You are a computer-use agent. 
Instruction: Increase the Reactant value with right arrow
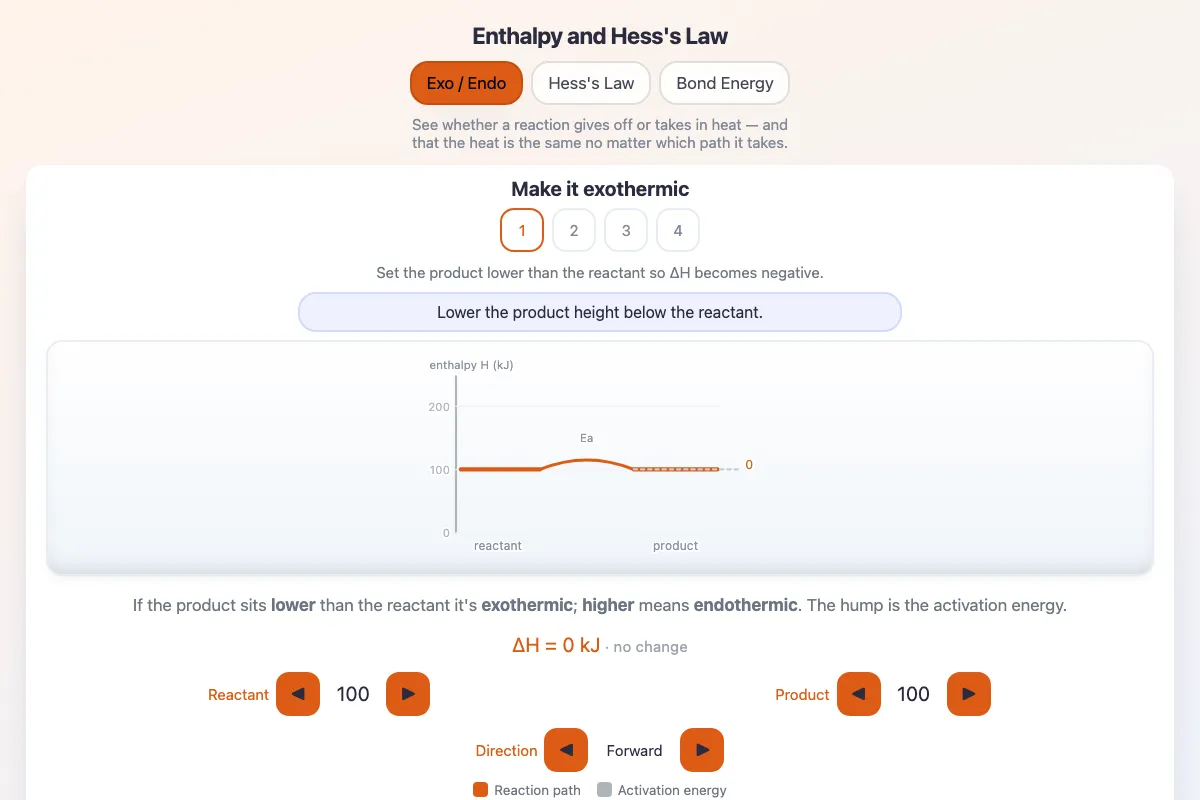click(x=408, y=694)
